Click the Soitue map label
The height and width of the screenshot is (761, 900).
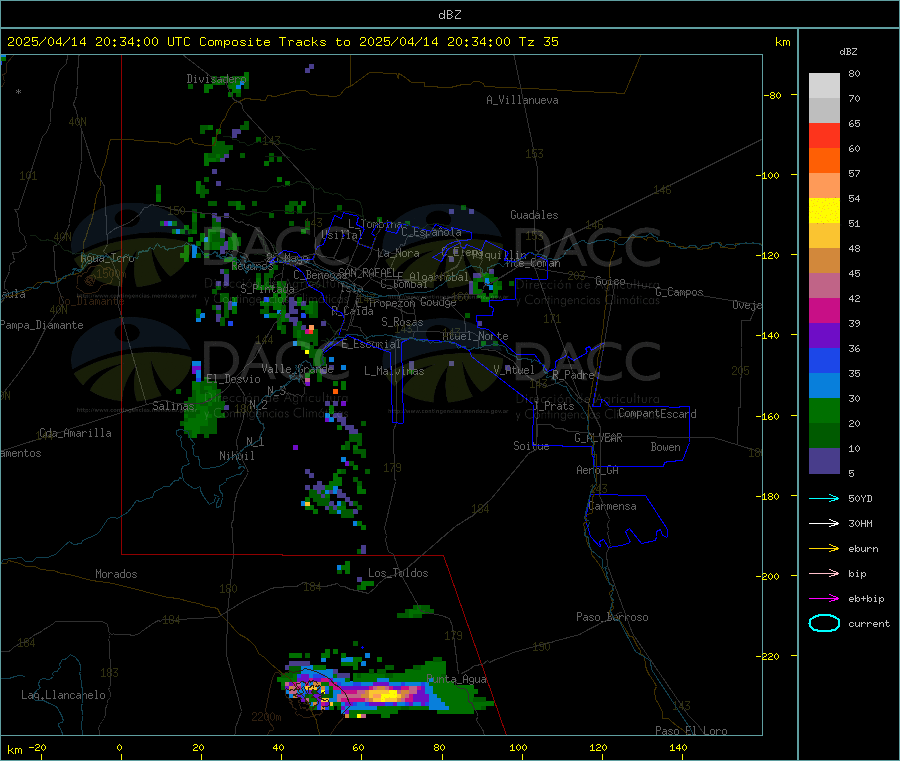531,446
